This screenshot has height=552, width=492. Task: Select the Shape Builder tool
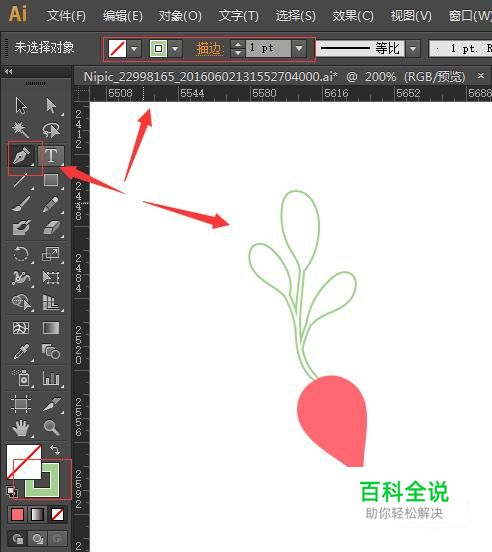(x=21, y=302)
